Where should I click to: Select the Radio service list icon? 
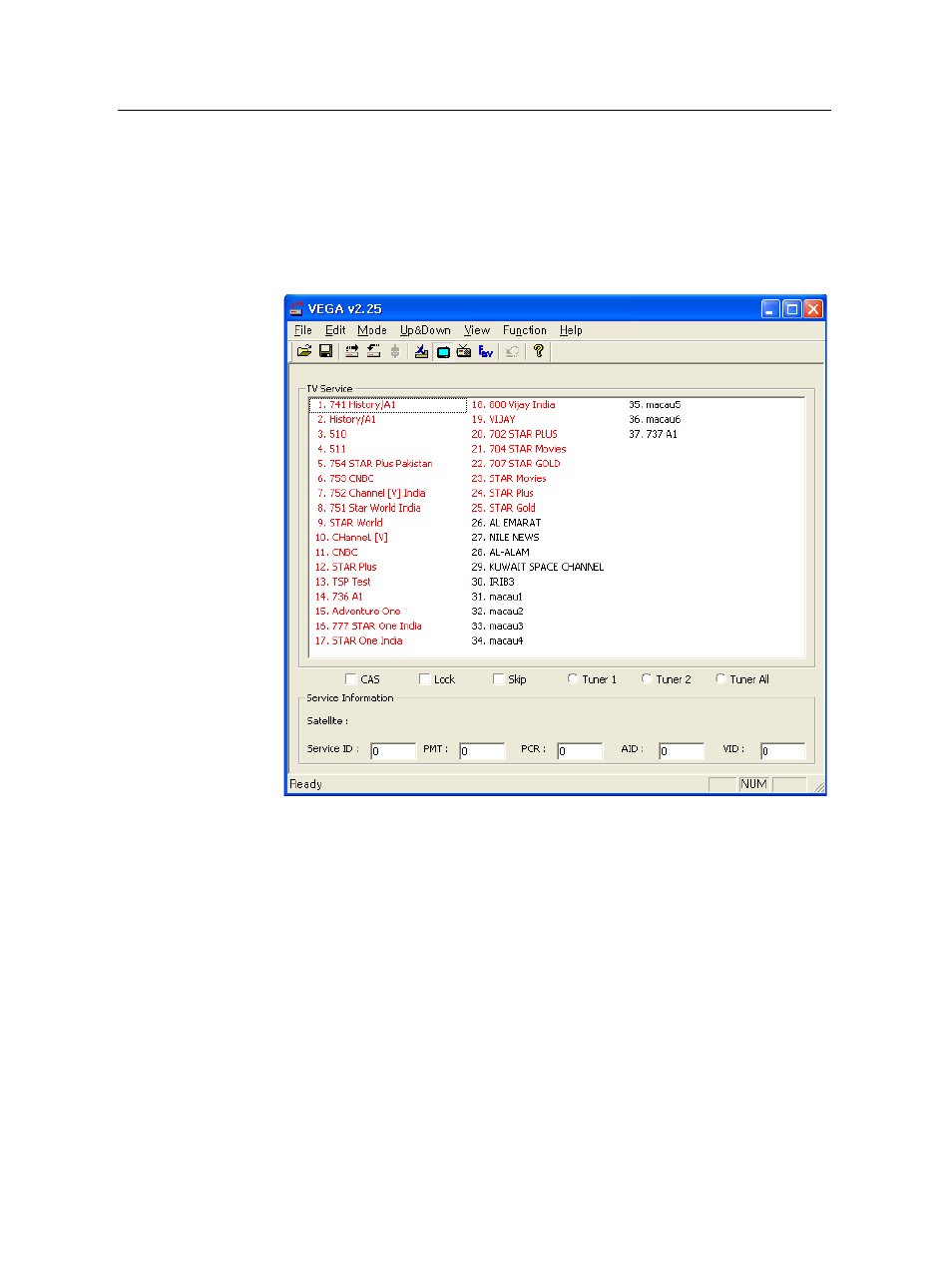(x=464, y=351)
